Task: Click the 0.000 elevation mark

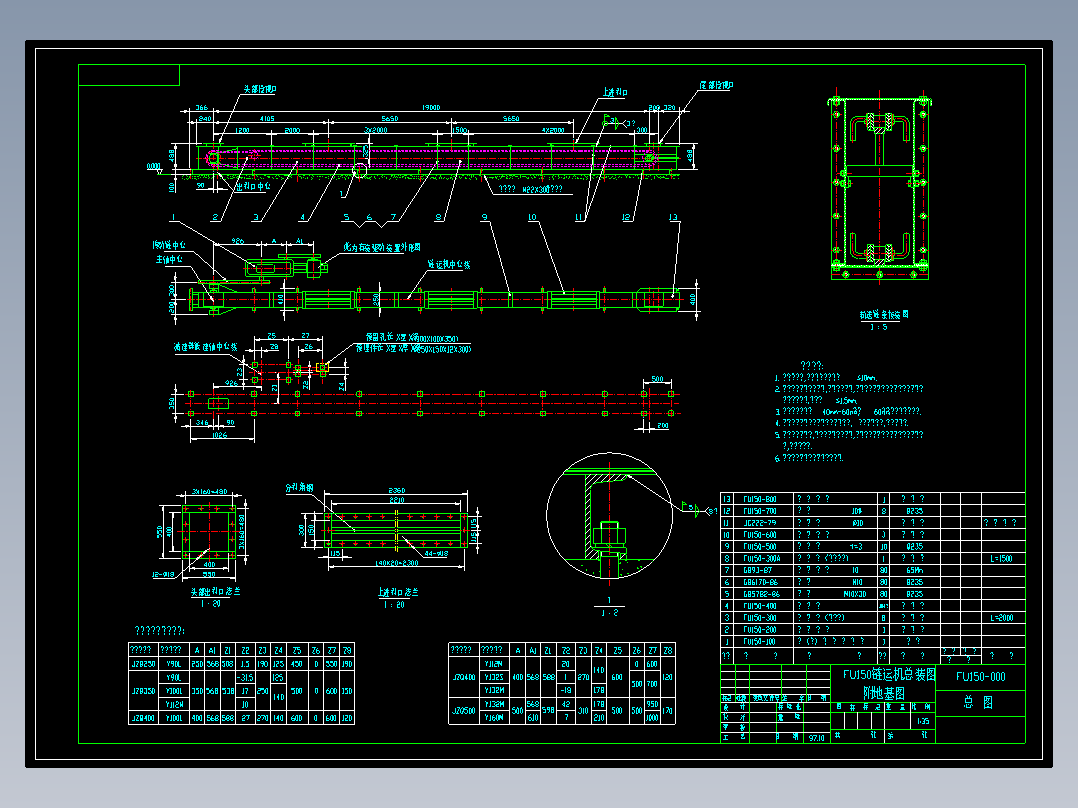Action: click(154, 166)
